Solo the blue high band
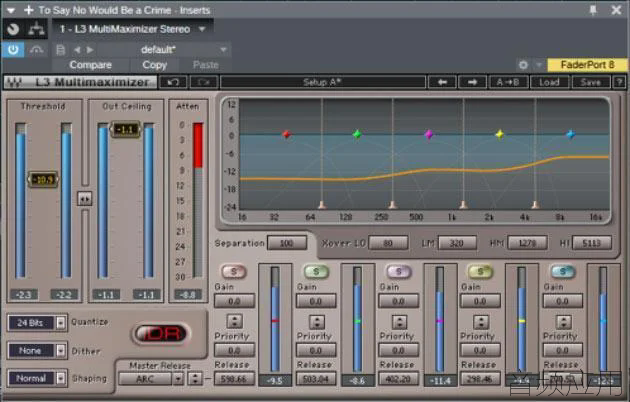This screenshot has height=402, width=630. coord(562,272)
